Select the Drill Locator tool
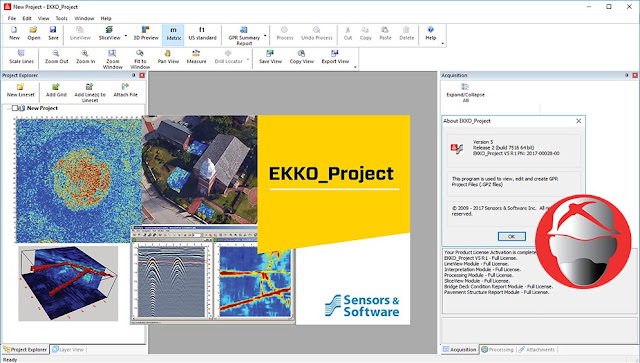 click(x=228, y=57)
